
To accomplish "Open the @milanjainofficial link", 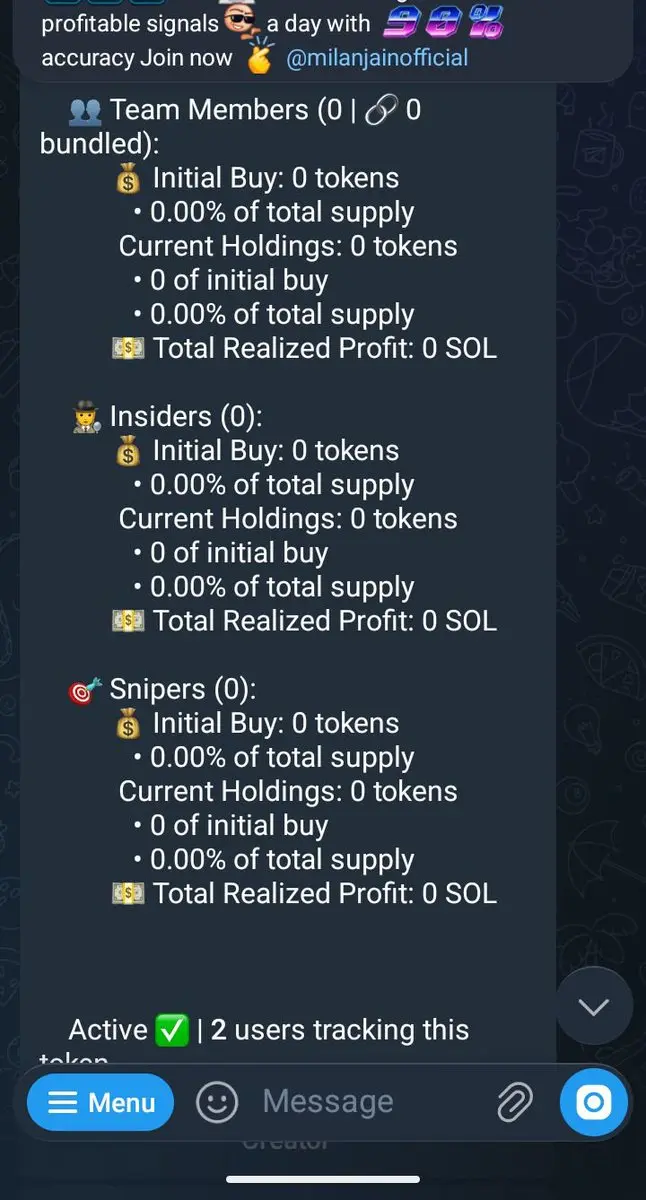I will pyautogui.click(x=377, y=58).
